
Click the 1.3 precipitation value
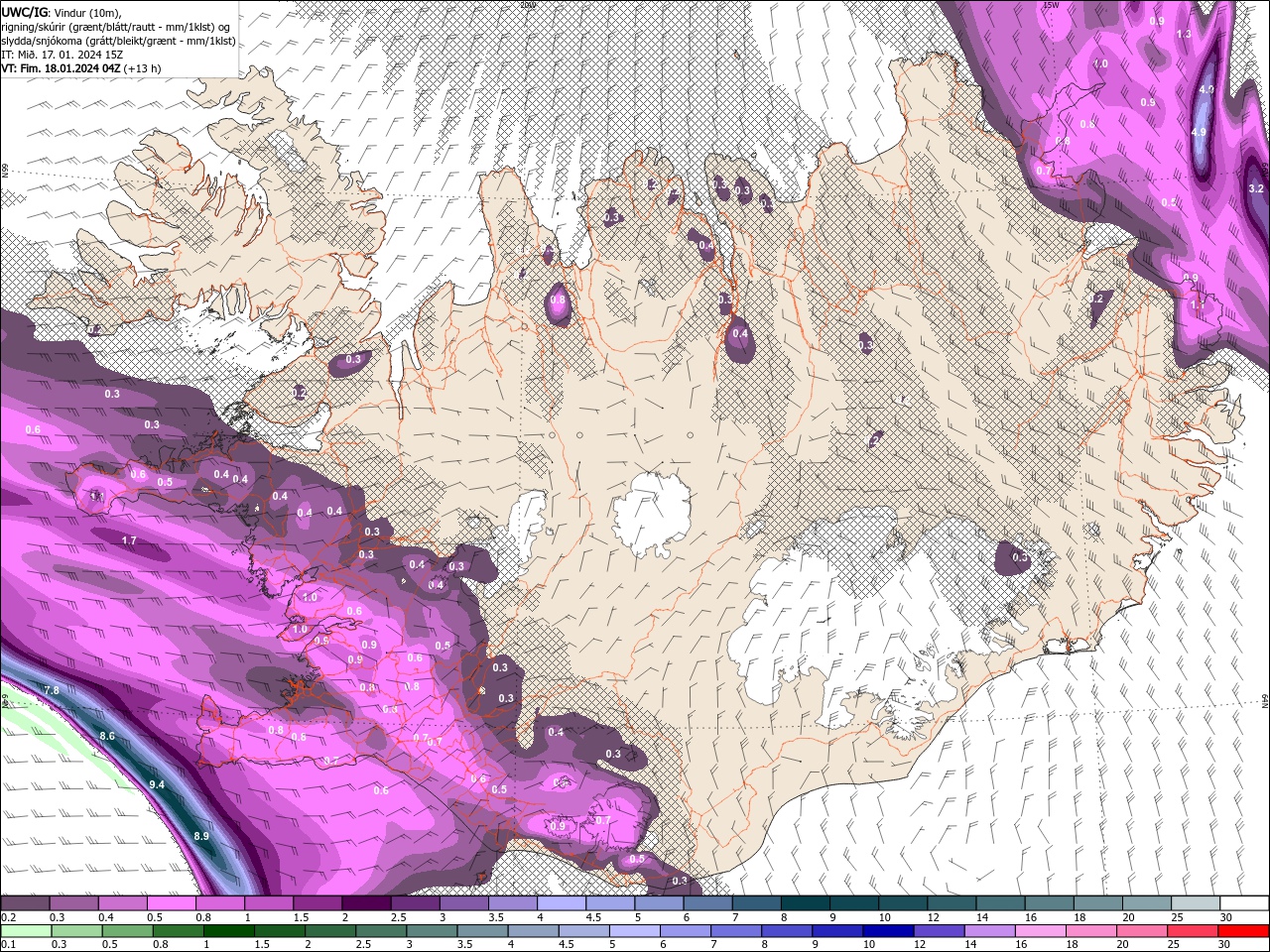click(1183, 34)
